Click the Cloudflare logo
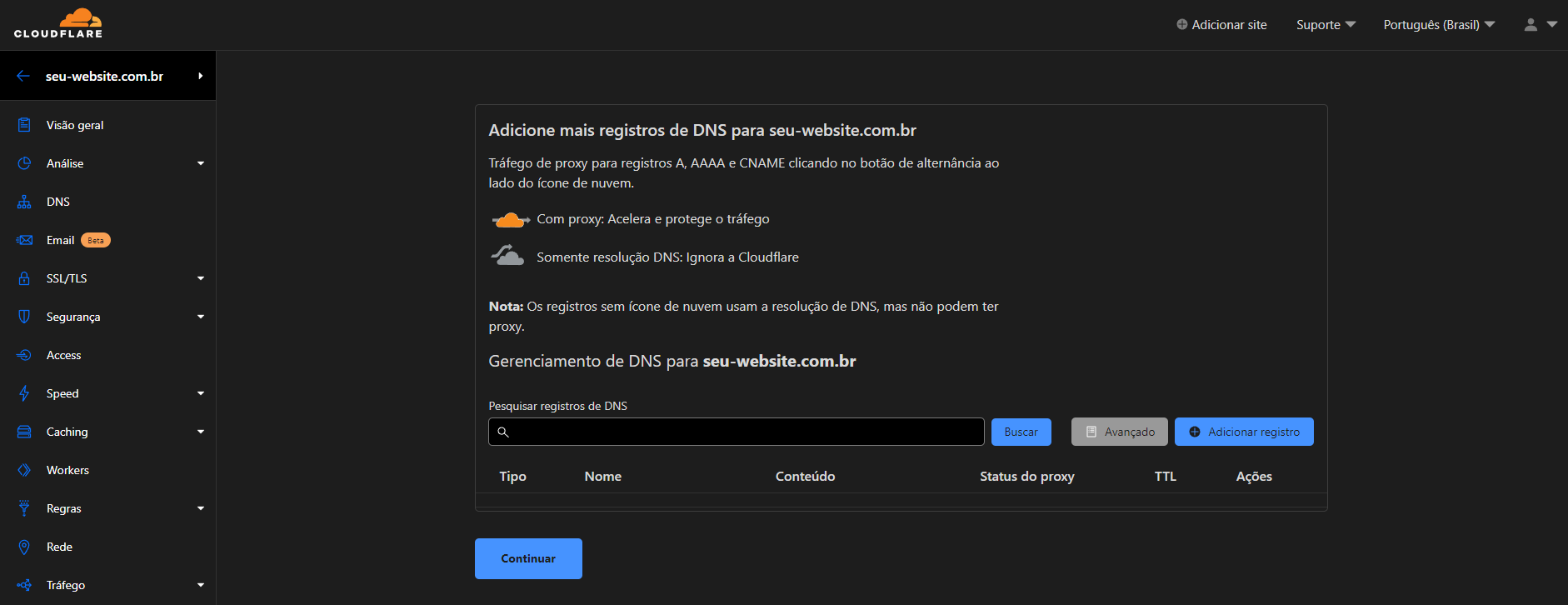1568x605 pixels. [58, 23]
